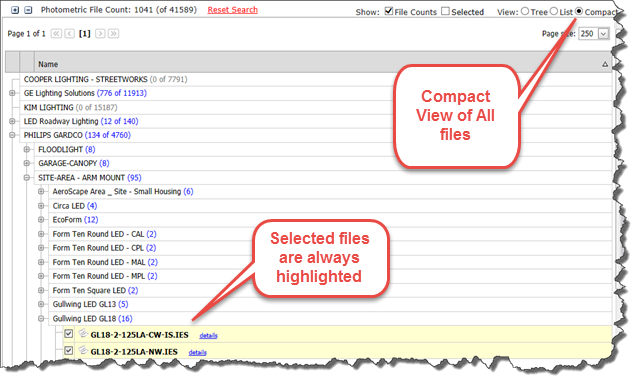Expand Form Ten Round LED - MAL
Screen dimensions: 640x384
pyautogui.click(x=41, y=262)
